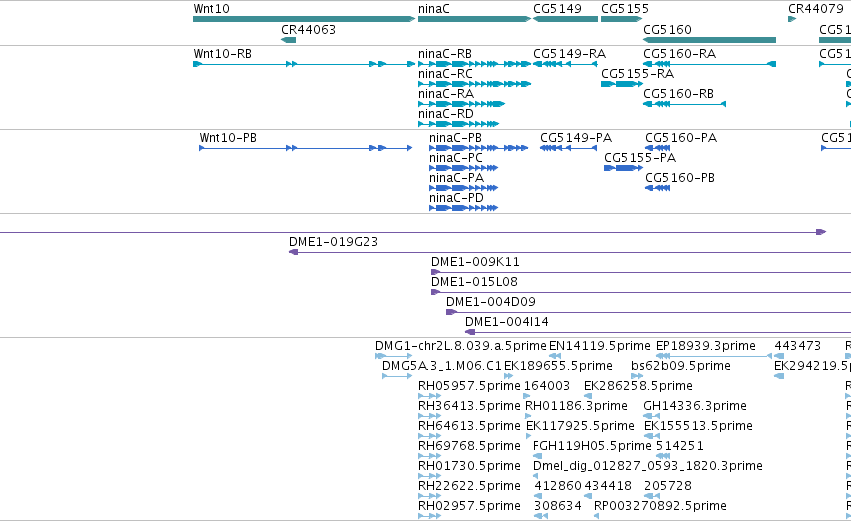This screenshot has width=851, height=521.
Task: Click the EP18939.3prime EST
Action: pos(714,356)
